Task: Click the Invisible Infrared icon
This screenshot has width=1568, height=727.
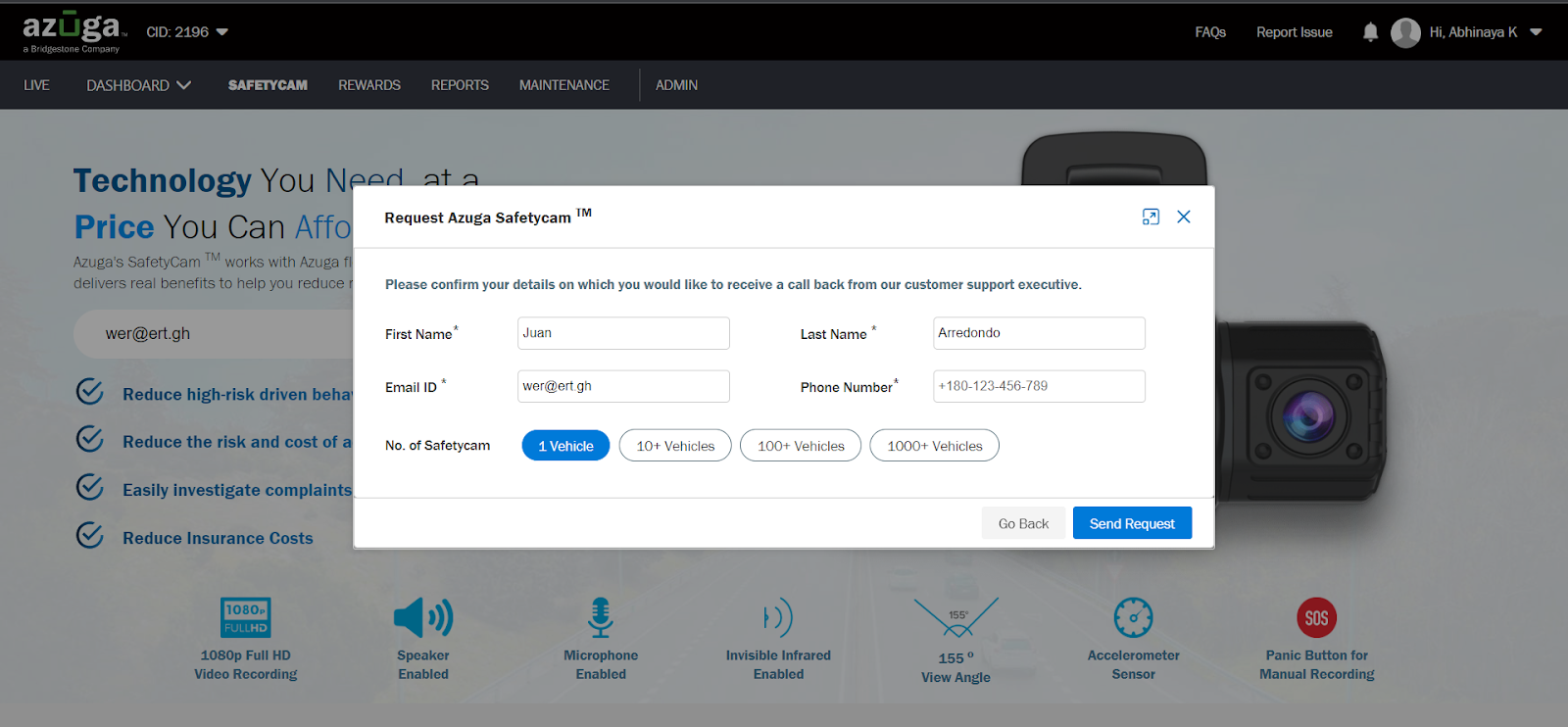Action: [778, 617]
